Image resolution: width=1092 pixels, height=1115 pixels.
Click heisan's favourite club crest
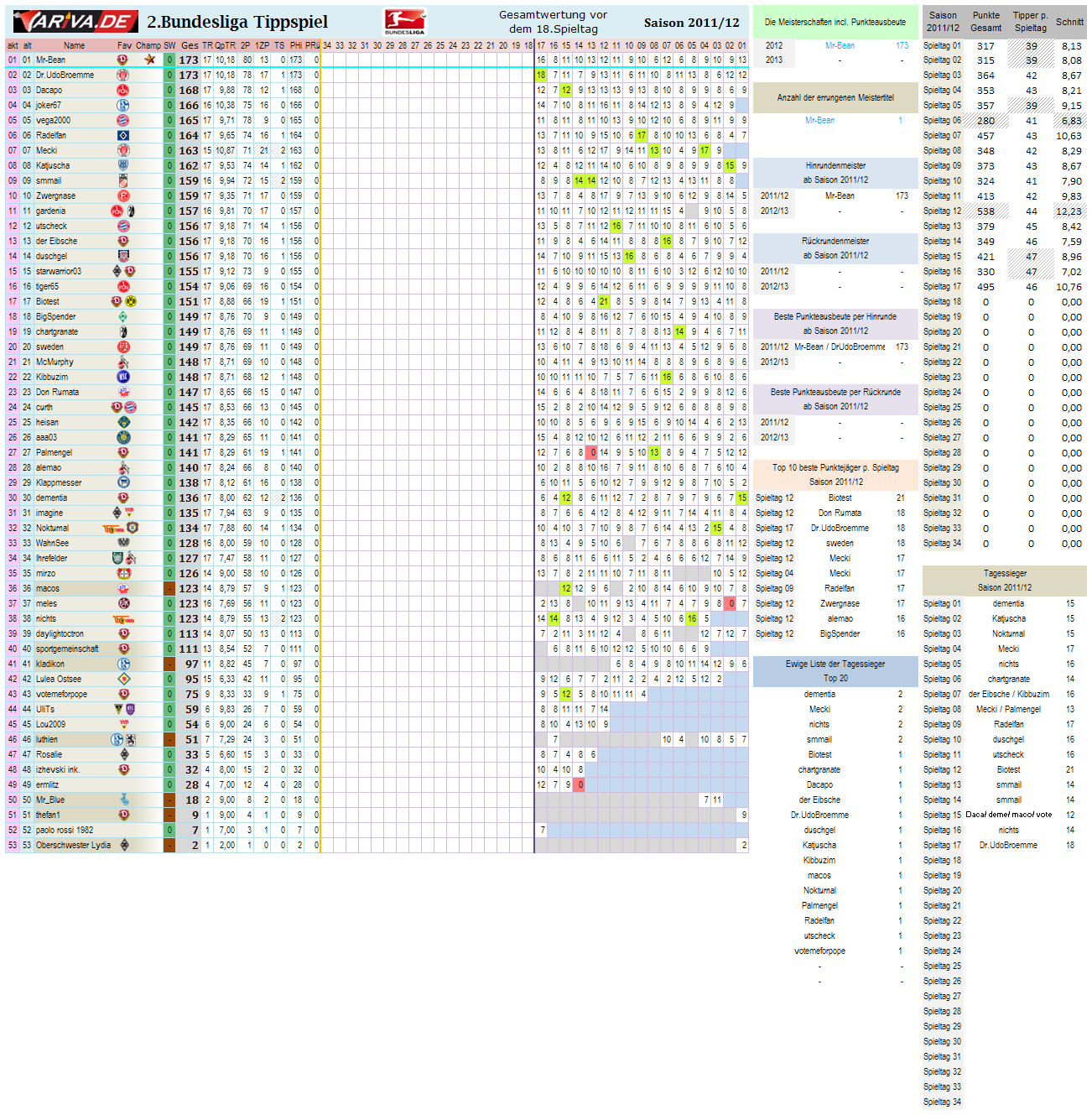tap(123, 422)
